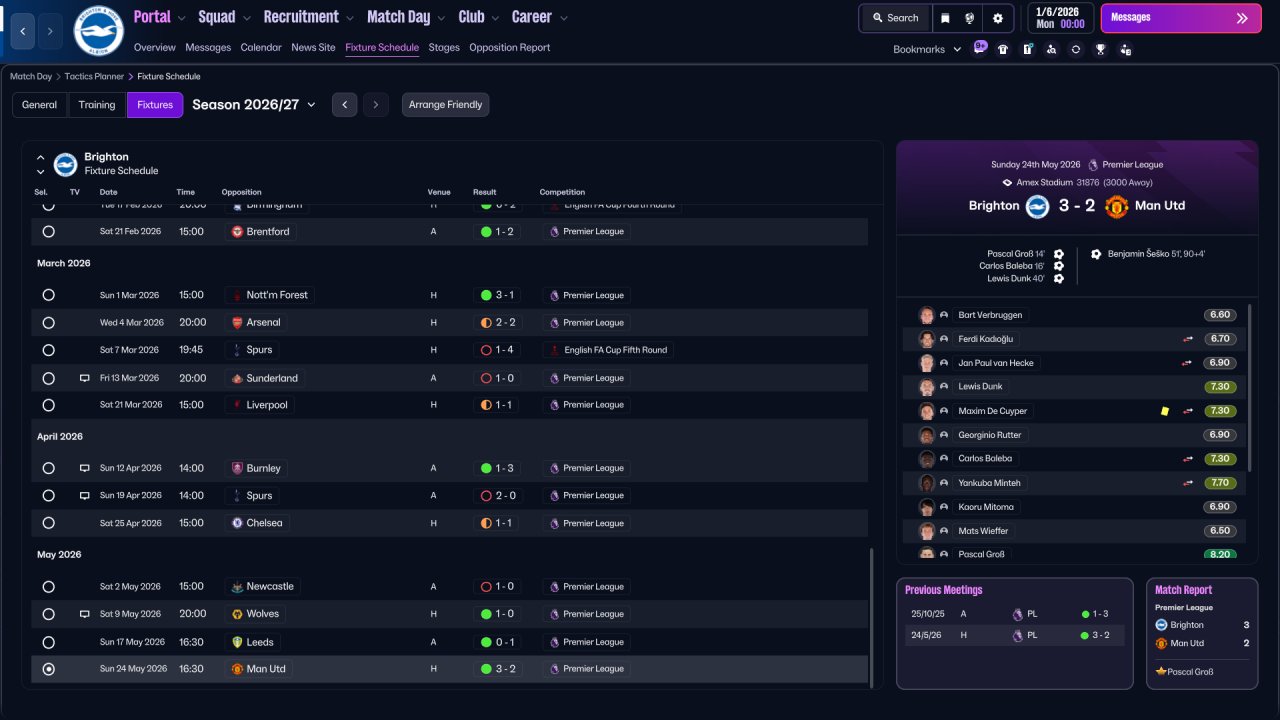Open the Tactics Planner breadcrumb link
1280x720 pixels.
[93, 76]
